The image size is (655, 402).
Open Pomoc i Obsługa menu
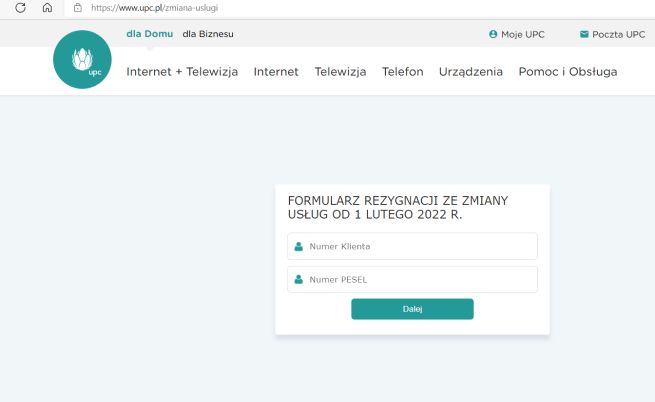(568, 71)
